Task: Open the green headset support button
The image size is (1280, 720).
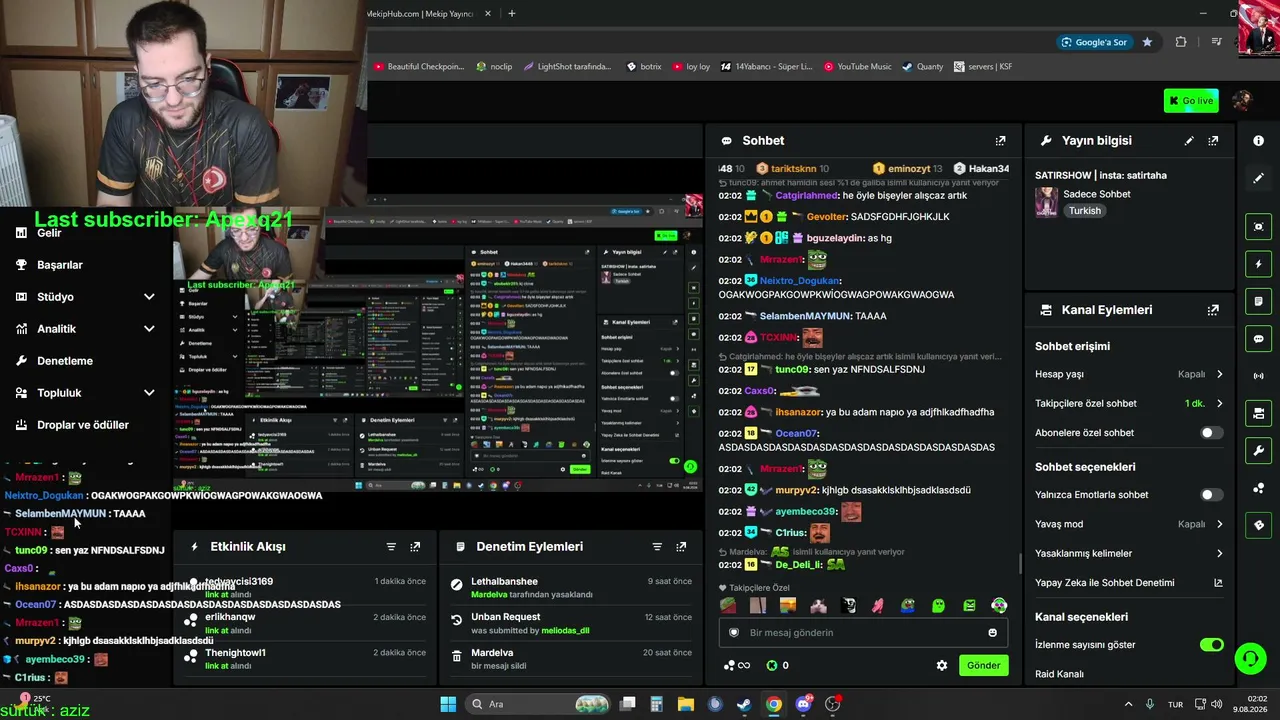Action: 1250,658
